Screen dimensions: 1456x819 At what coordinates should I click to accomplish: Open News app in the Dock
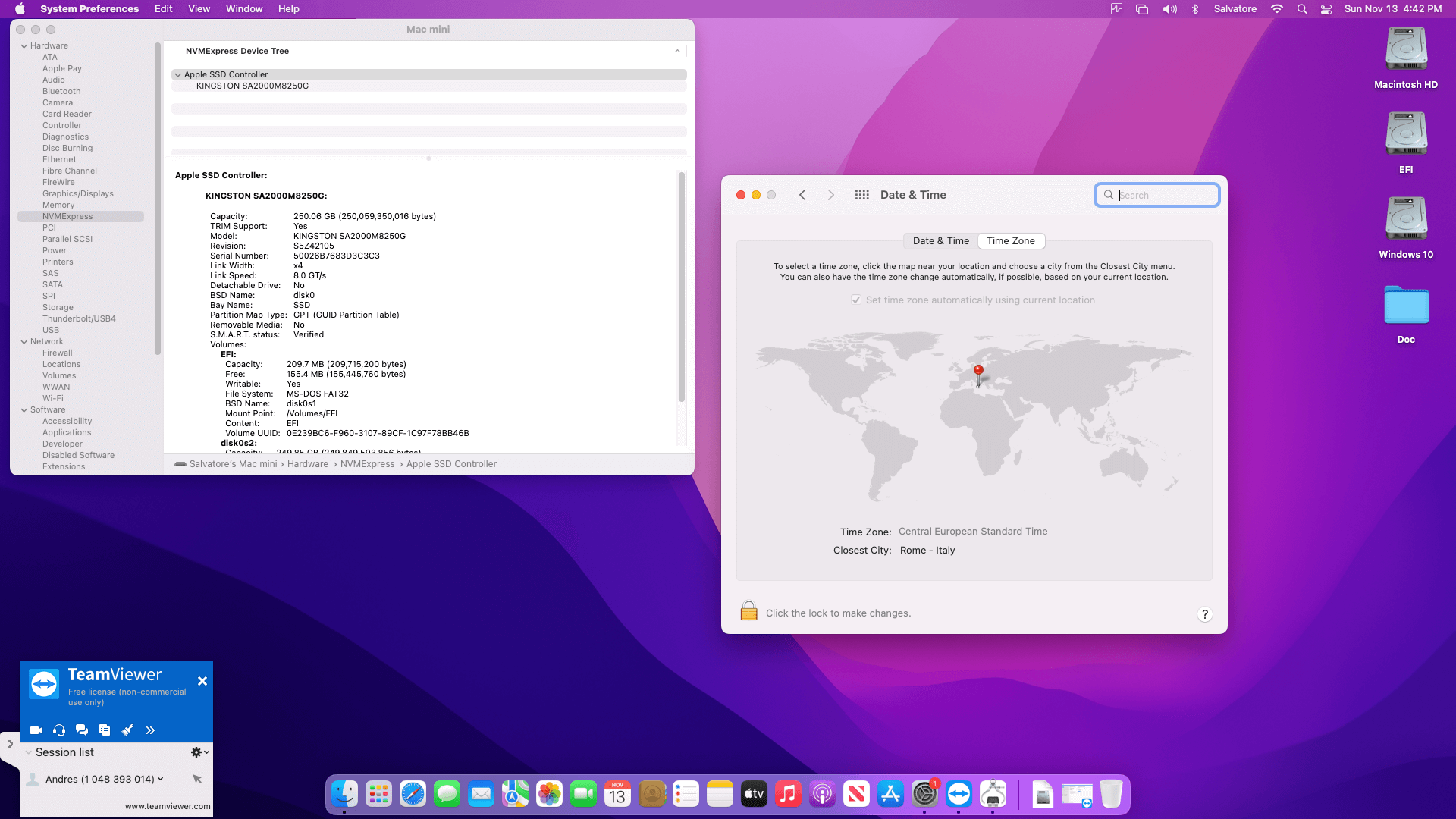[856, 794]
